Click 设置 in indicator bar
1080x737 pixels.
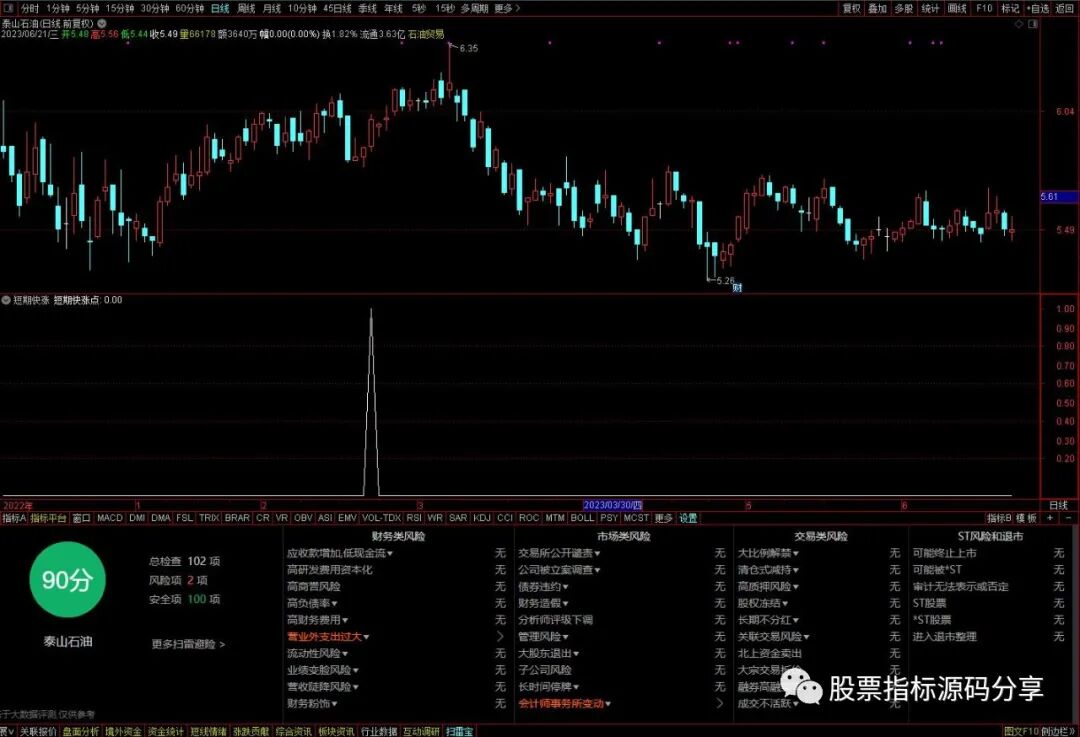point(688,518)
